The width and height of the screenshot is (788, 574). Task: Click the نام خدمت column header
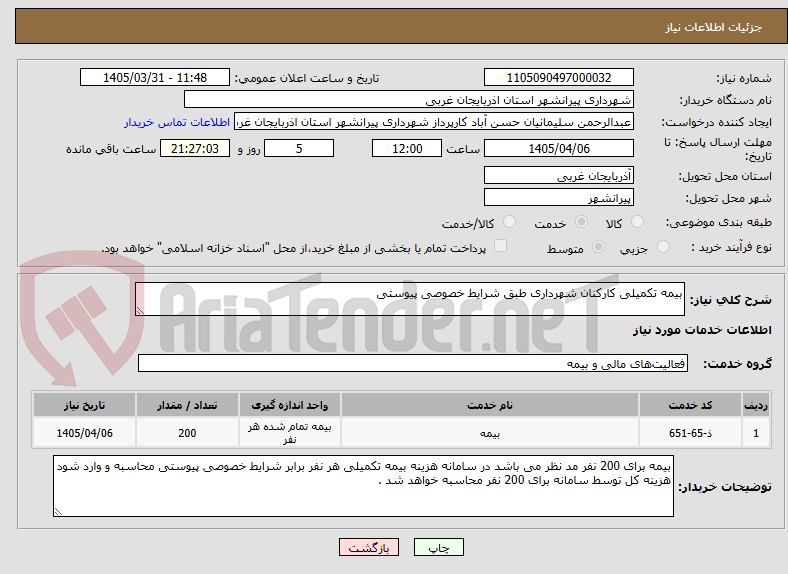coord(490,405)
